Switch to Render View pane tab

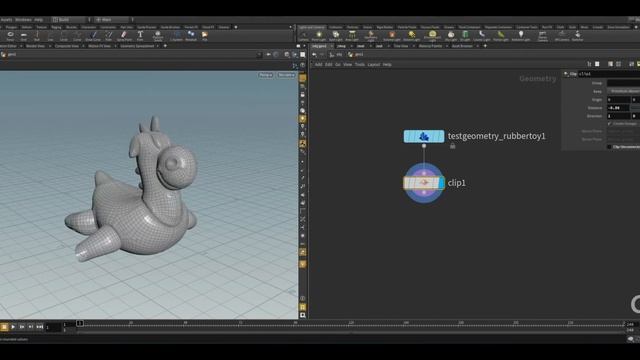point(36,46)
